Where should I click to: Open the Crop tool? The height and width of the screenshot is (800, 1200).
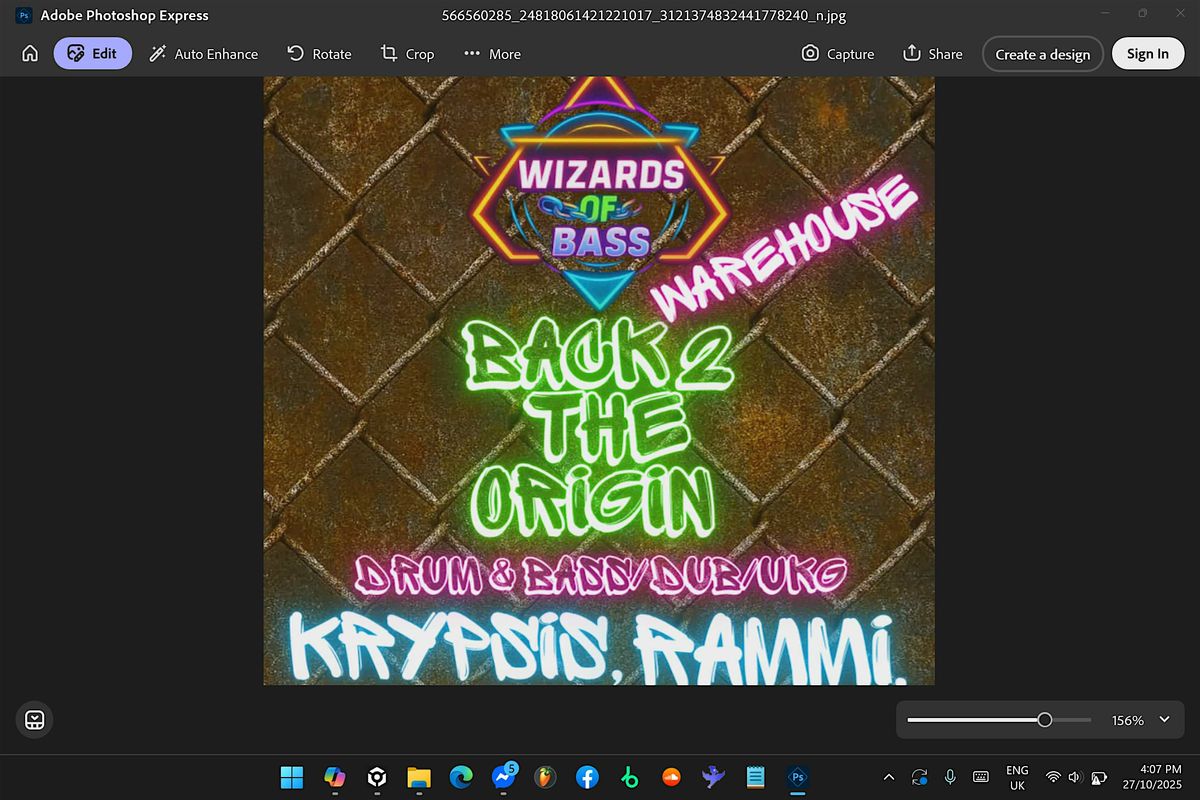tap(407, 53)
